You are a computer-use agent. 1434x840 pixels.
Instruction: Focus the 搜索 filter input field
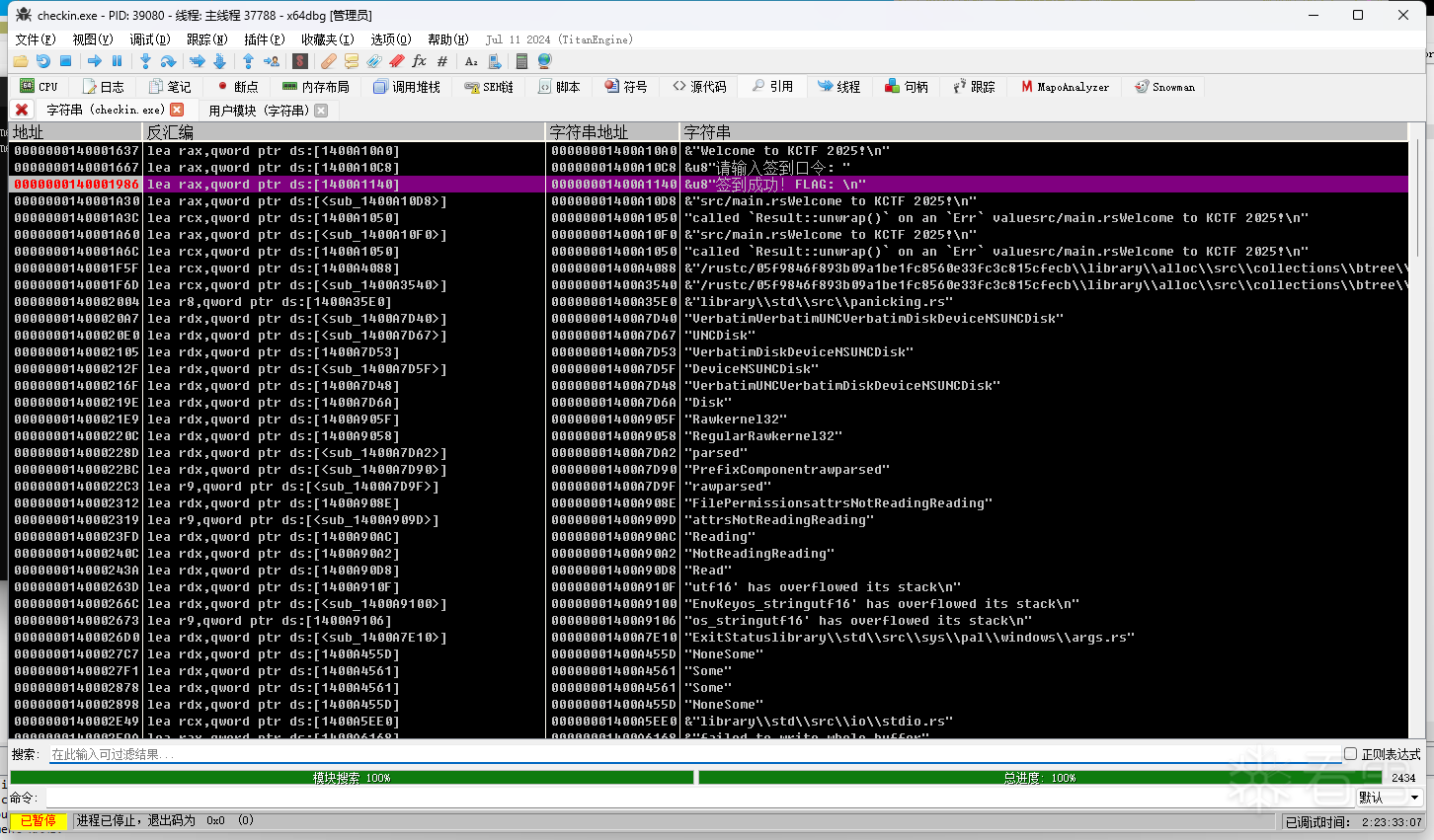click(696, 754)
